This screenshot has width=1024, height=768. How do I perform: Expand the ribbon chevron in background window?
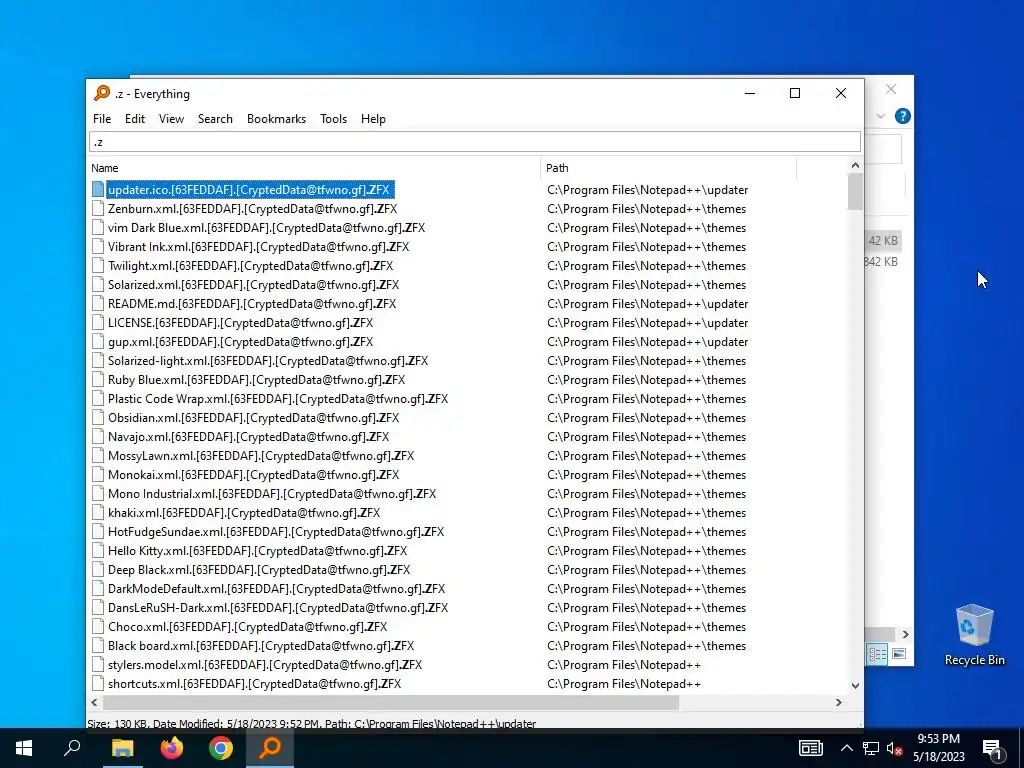(880, 116)
